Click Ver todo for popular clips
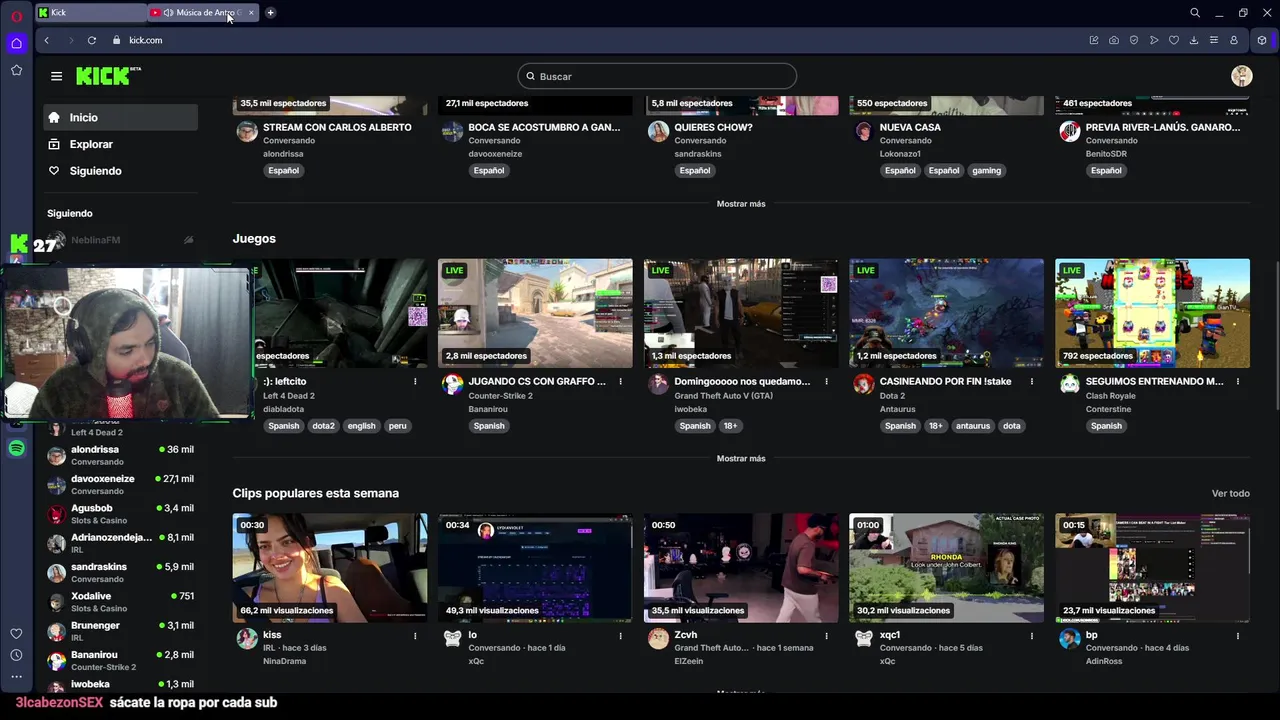 1231,493
